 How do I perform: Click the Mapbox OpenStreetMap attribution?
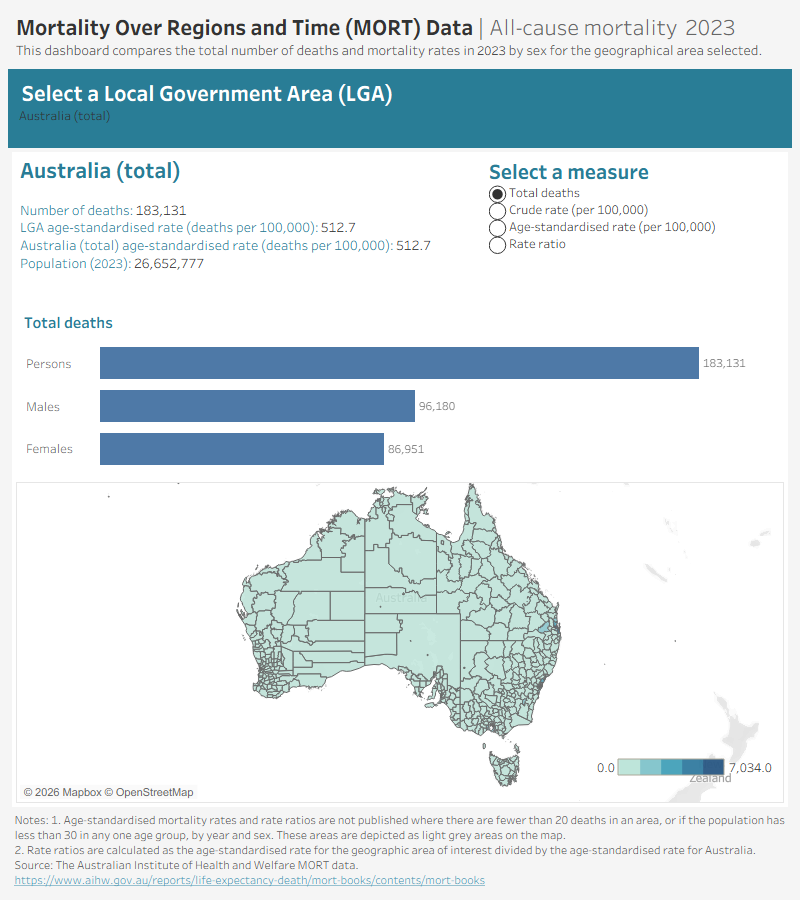(108, 792)
